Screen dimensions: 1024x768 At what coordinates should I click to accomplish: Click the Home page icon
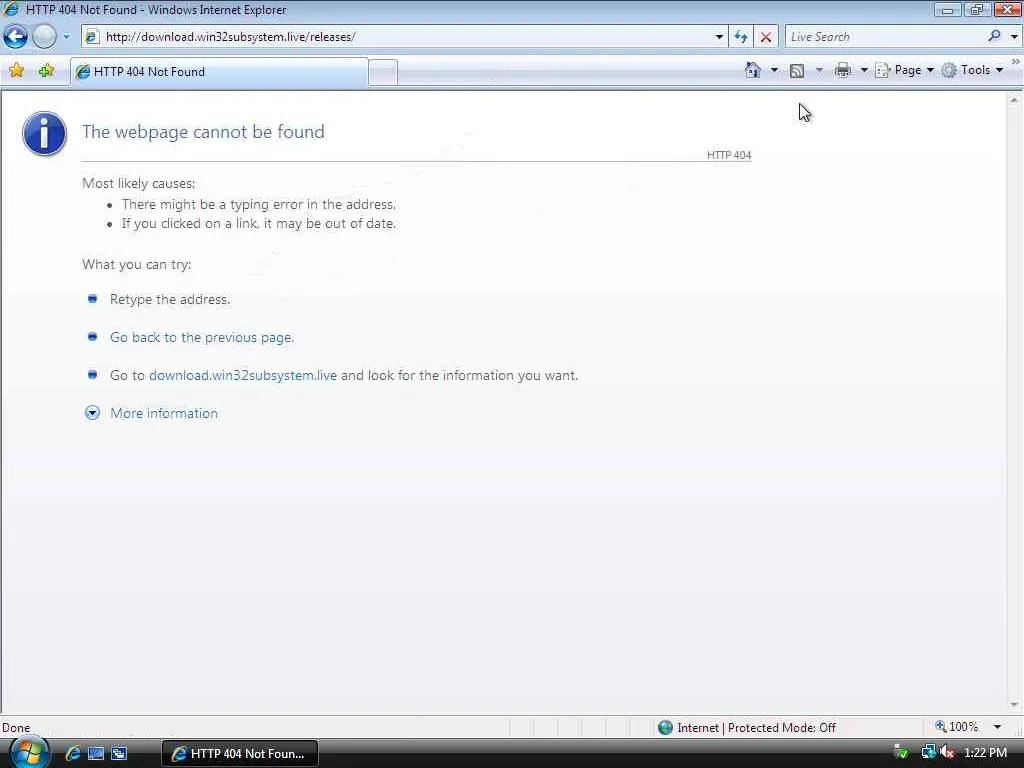point(753,70)
